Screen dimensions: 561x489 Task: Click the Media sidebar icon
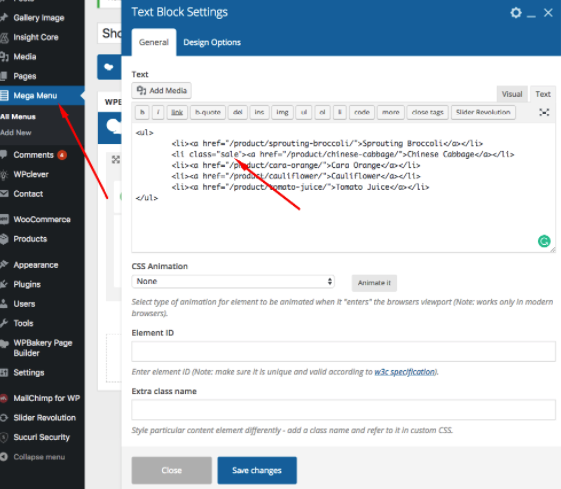pos(4,57)
